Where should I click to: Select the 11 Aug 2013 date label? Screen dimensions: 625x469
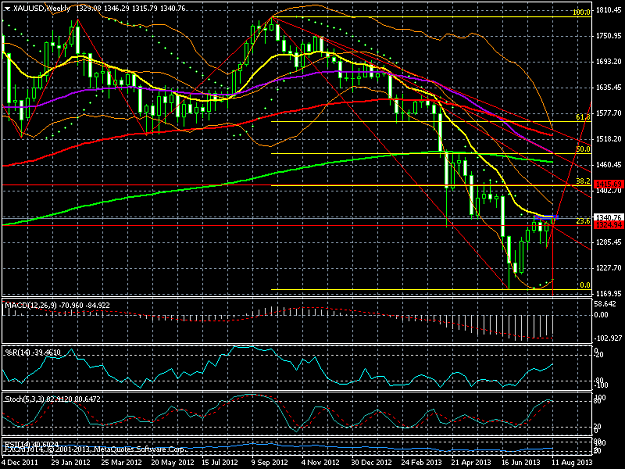[x=572, y=462]
